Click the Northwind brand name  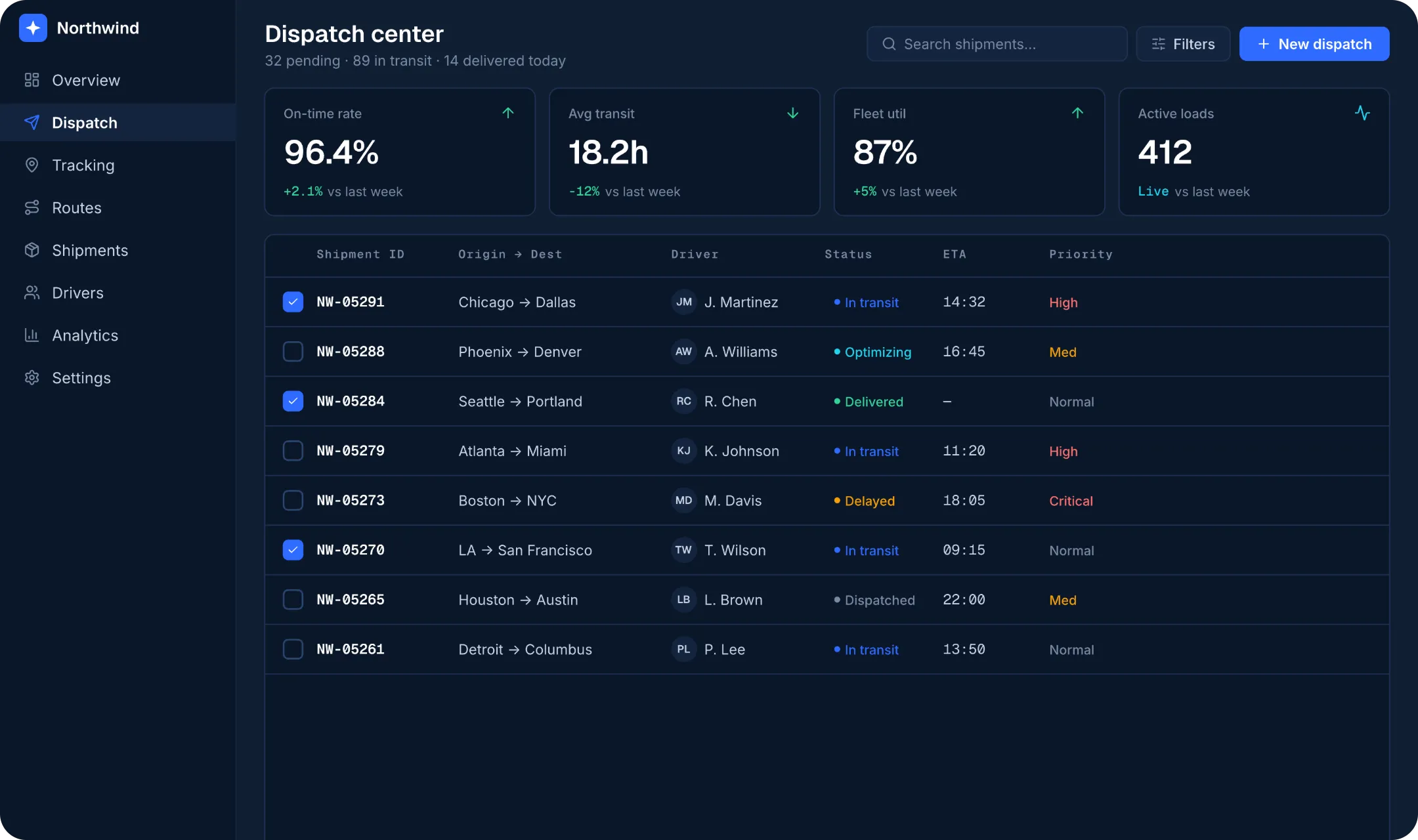coord(98,28)
